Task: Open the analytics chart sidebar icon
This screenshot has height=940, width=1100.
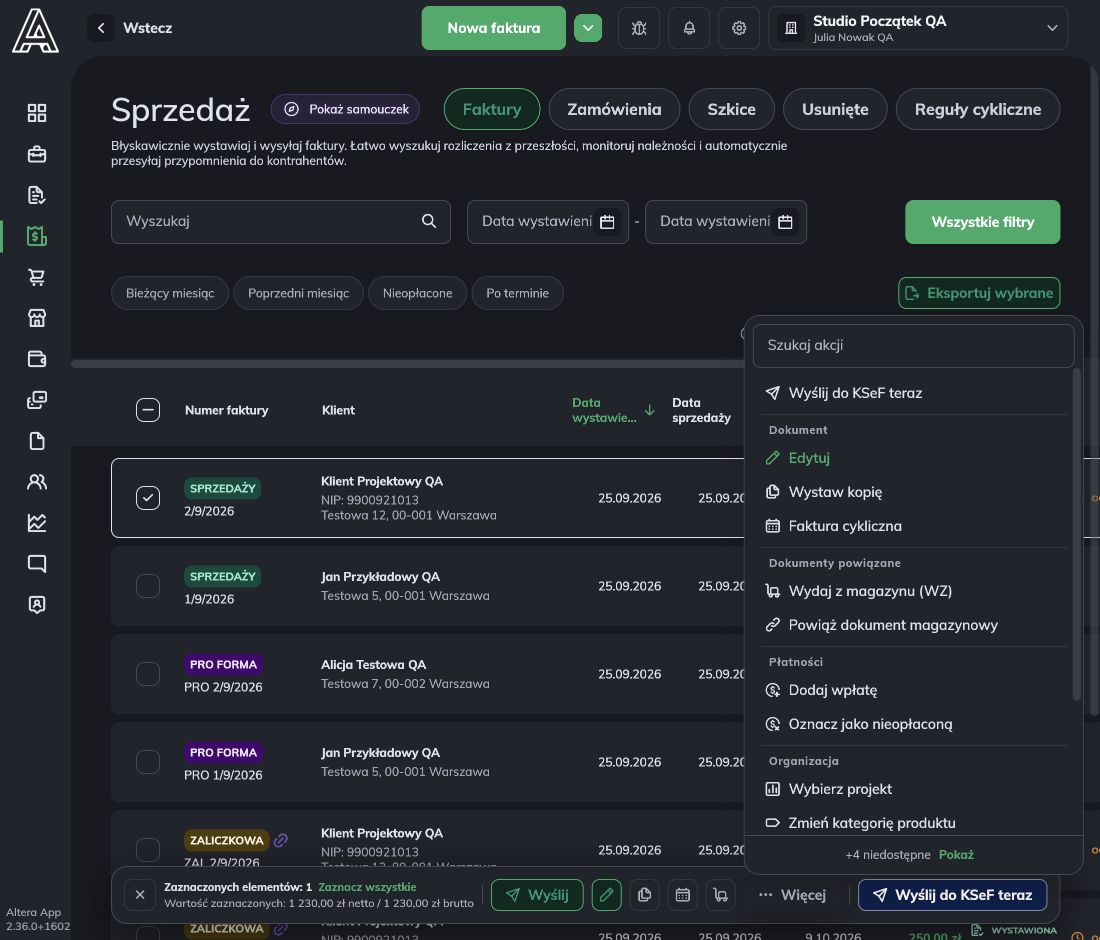Action: click(x=36, y=523)
